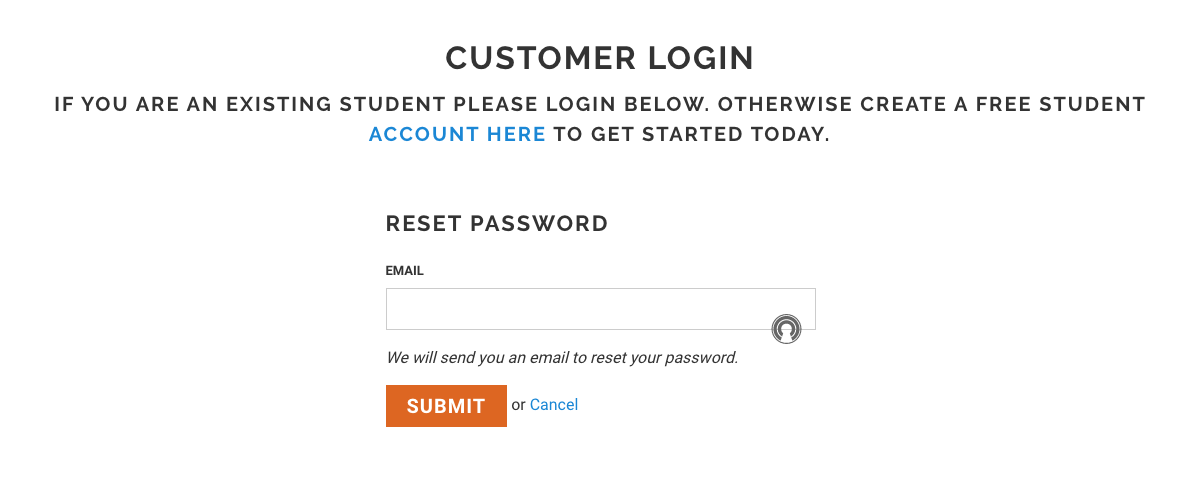This screenshot has width=1200, height=491.
Task: Click the TO GET STARTED TODAY text
Action: click(x=692, y=134)
